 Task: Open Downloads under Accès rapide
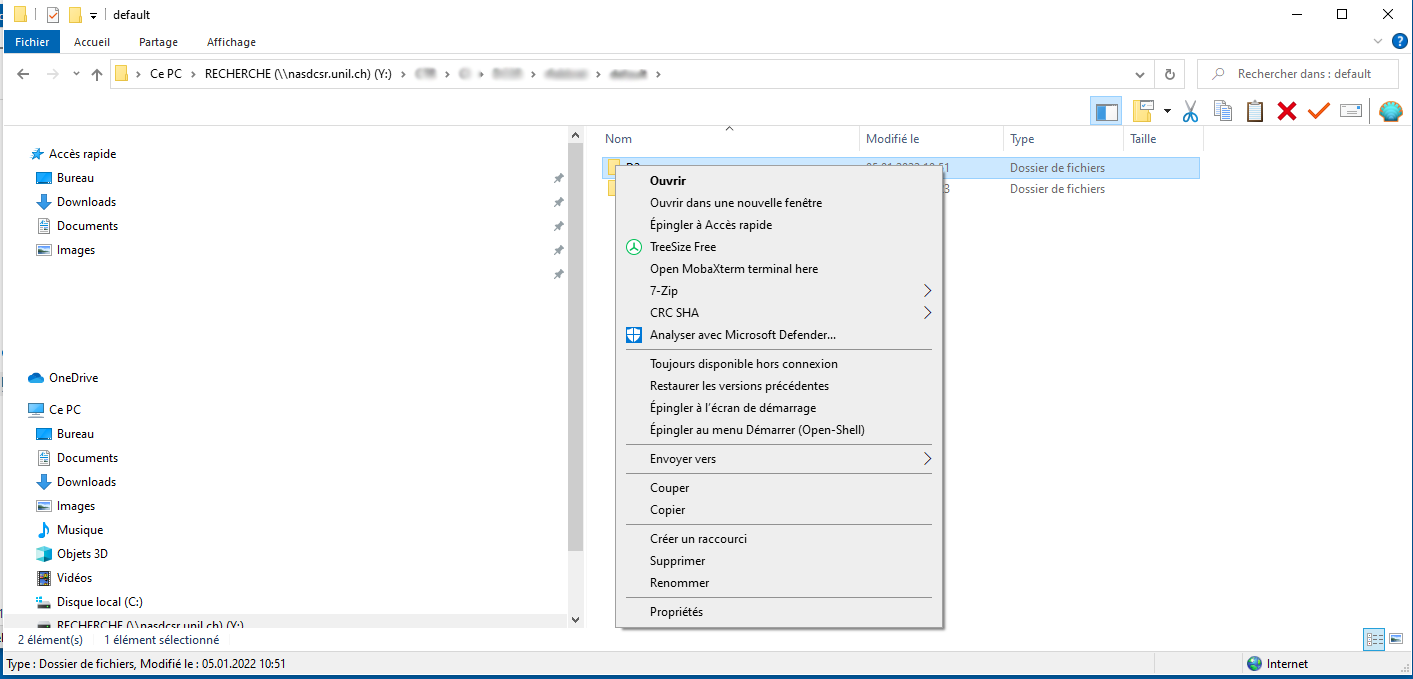click(x=86, y=202)
